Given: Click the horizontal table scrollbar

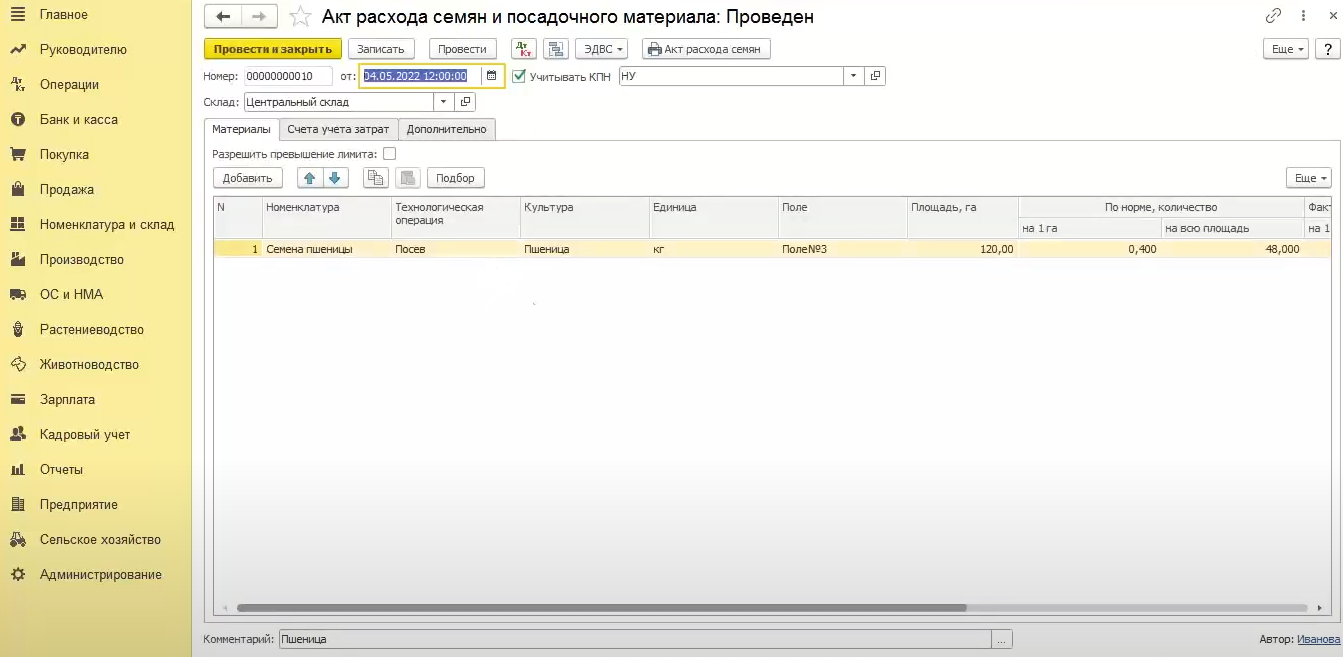Looking at the screenshot, I should (600, 608).
